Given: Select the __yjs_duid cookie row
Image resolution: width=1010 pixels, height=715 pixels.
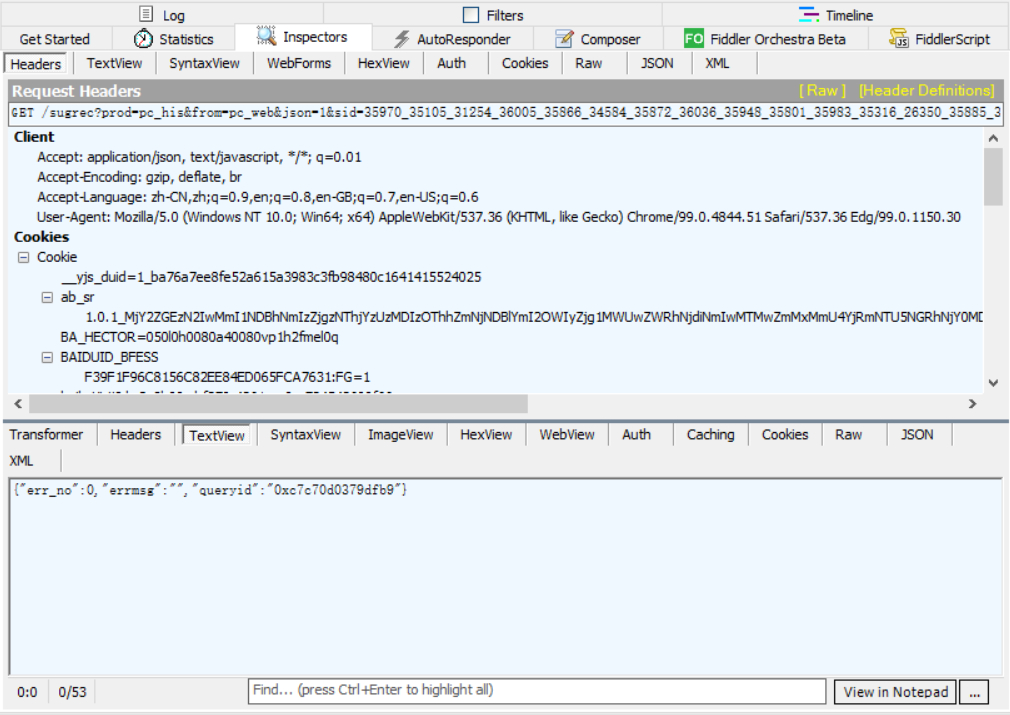Looking at the screenshot, I should pyautogui.click(x=271, y=277).
